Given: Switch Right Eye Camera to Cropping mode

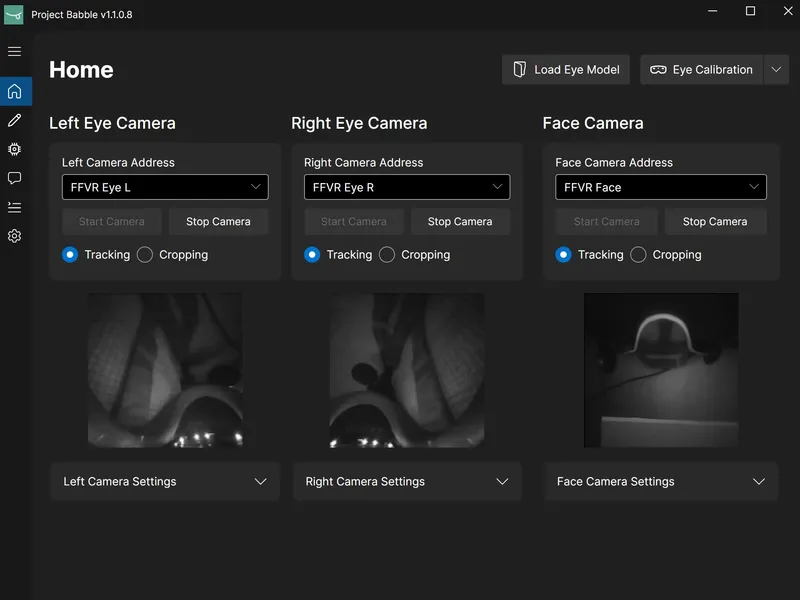Looking at the screenshot, I should [386, 255].
